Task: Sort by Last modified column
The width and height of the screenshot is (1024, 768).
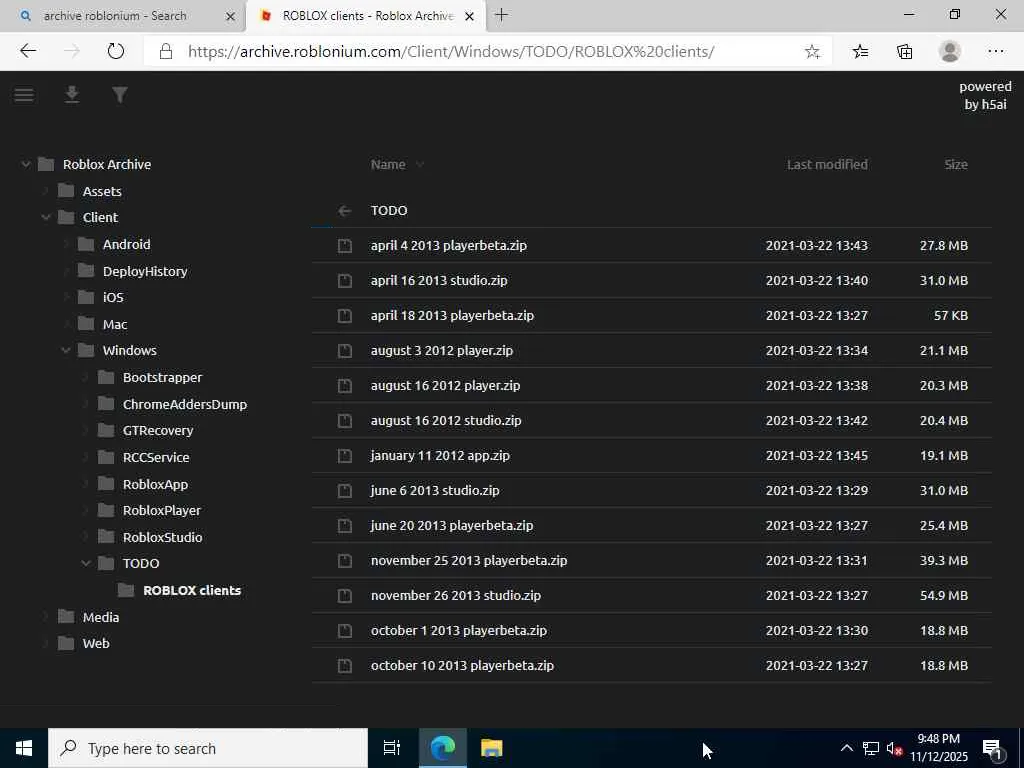Action: point(827,165)
